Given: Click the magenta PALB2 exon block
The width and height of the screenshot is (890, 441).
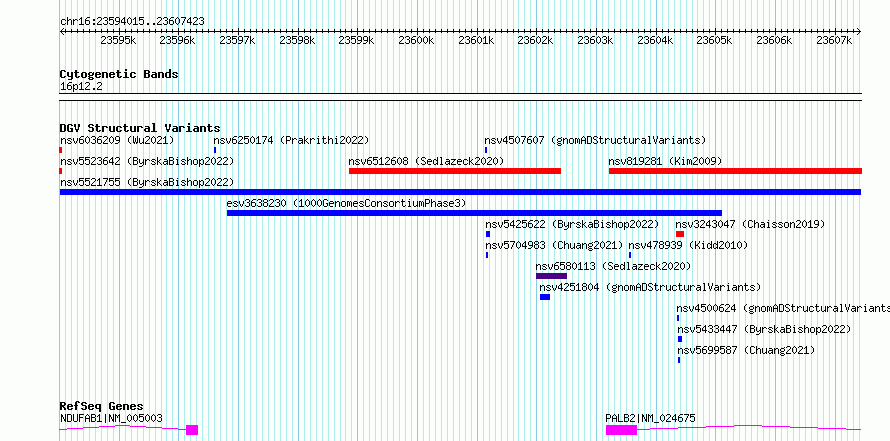Looking at the screenshot, I should 622,430.
